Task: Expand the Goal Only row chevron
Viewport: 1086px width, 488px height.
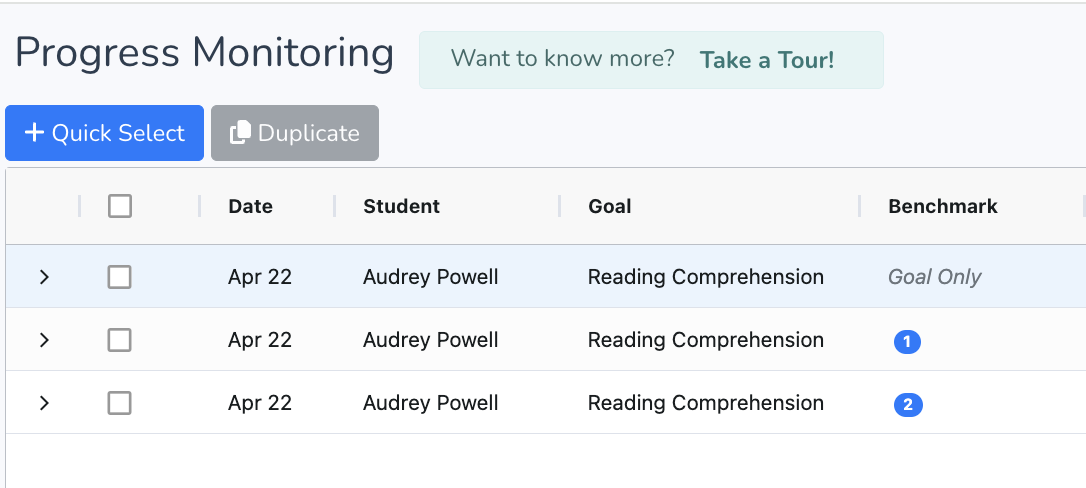Action: 44,277
